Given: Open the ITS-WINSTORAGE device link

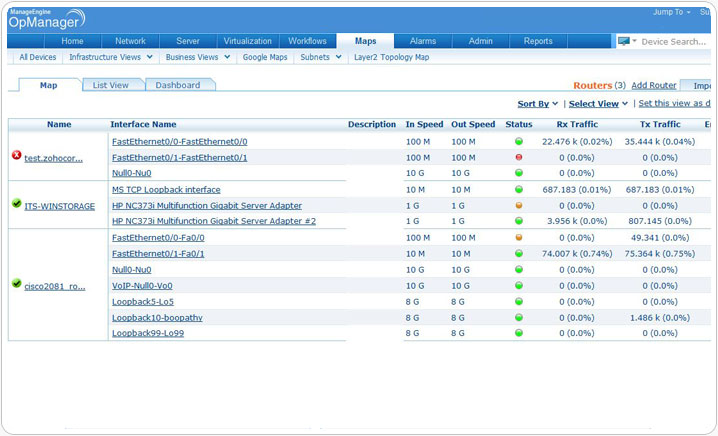Looking at the screenshot, I should pyautogui.click(x=60, y=206).
